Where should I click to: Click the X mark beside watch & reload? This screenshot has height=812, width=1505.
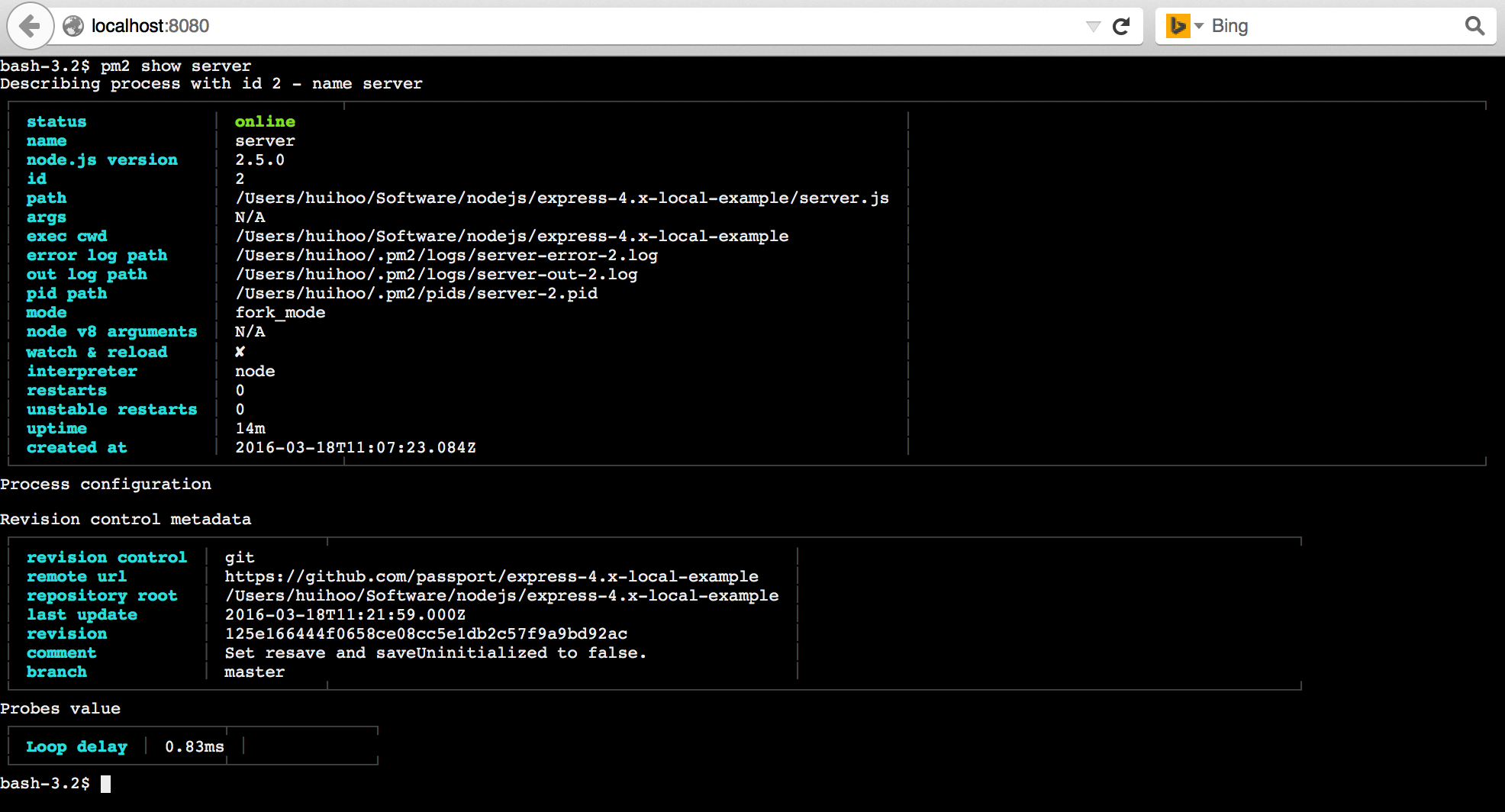pyautogui.click(x=240, y=352)
